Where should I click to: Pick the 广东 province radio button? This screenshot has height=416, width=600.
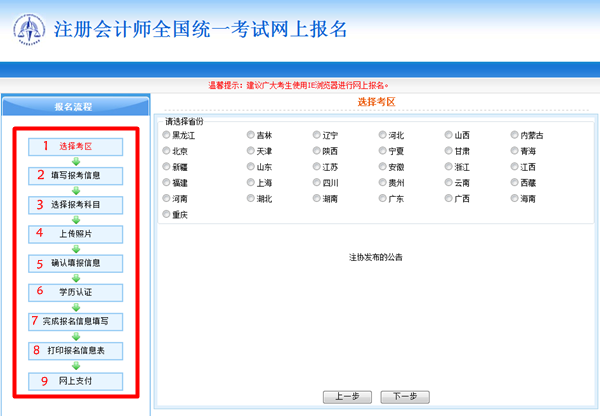[383, 199]
